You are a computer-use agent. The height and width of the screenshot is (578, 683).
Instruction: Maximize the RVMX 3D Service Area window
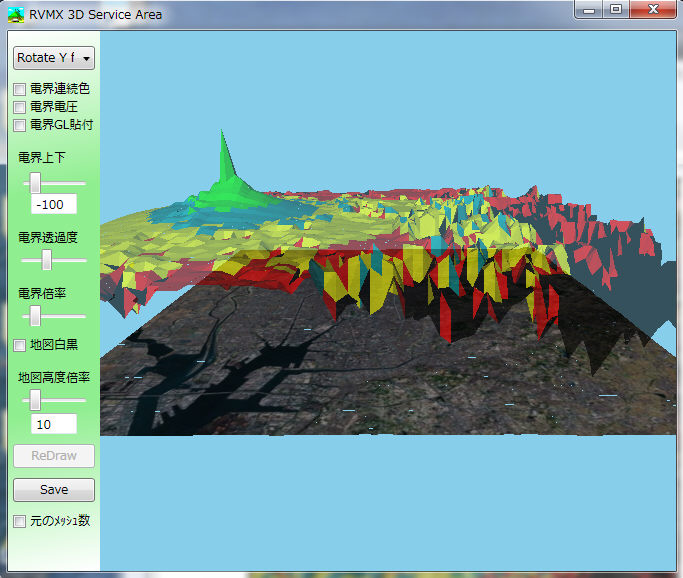[616, 10]
